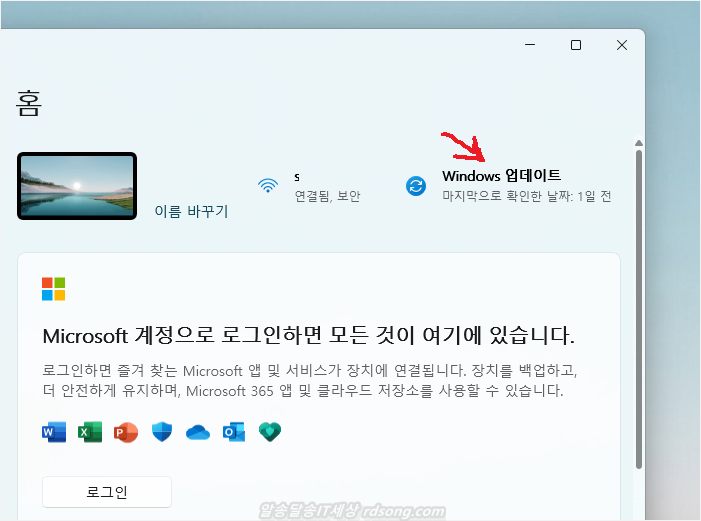Close the Settings window
Screen dimensions: 701x521
622,45
